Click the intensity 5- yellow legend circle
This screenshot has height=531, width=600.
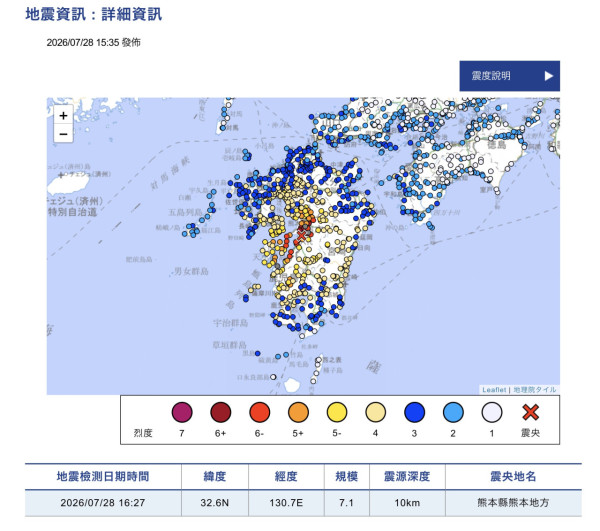coord(337,412)
